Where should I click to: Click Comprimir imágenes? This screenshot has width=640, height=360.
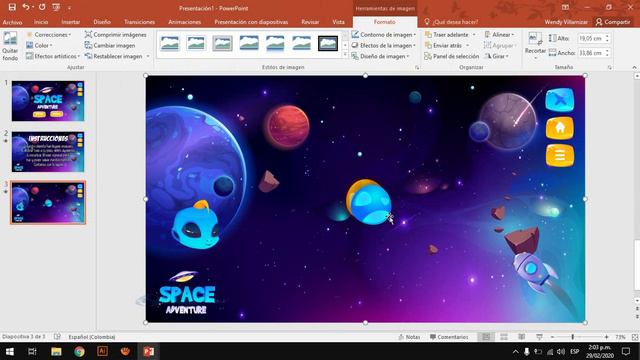click(116, 35)
